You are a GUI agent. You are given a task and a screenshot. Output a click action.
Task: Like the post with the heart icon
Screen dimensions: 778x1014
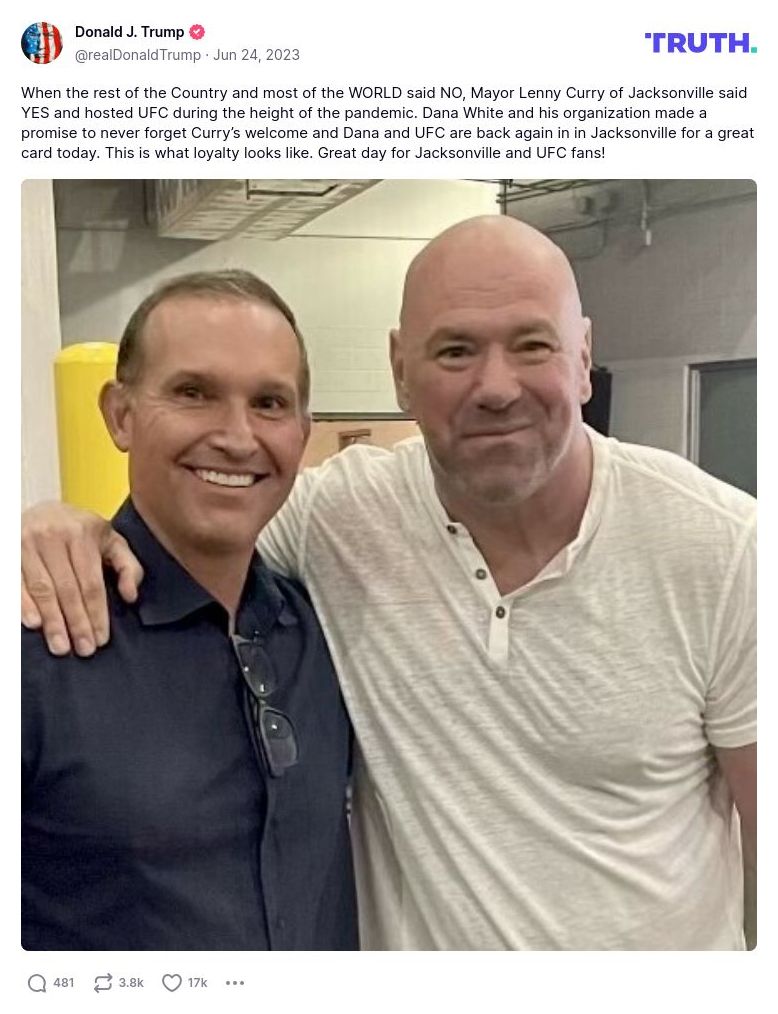point(172,983)
